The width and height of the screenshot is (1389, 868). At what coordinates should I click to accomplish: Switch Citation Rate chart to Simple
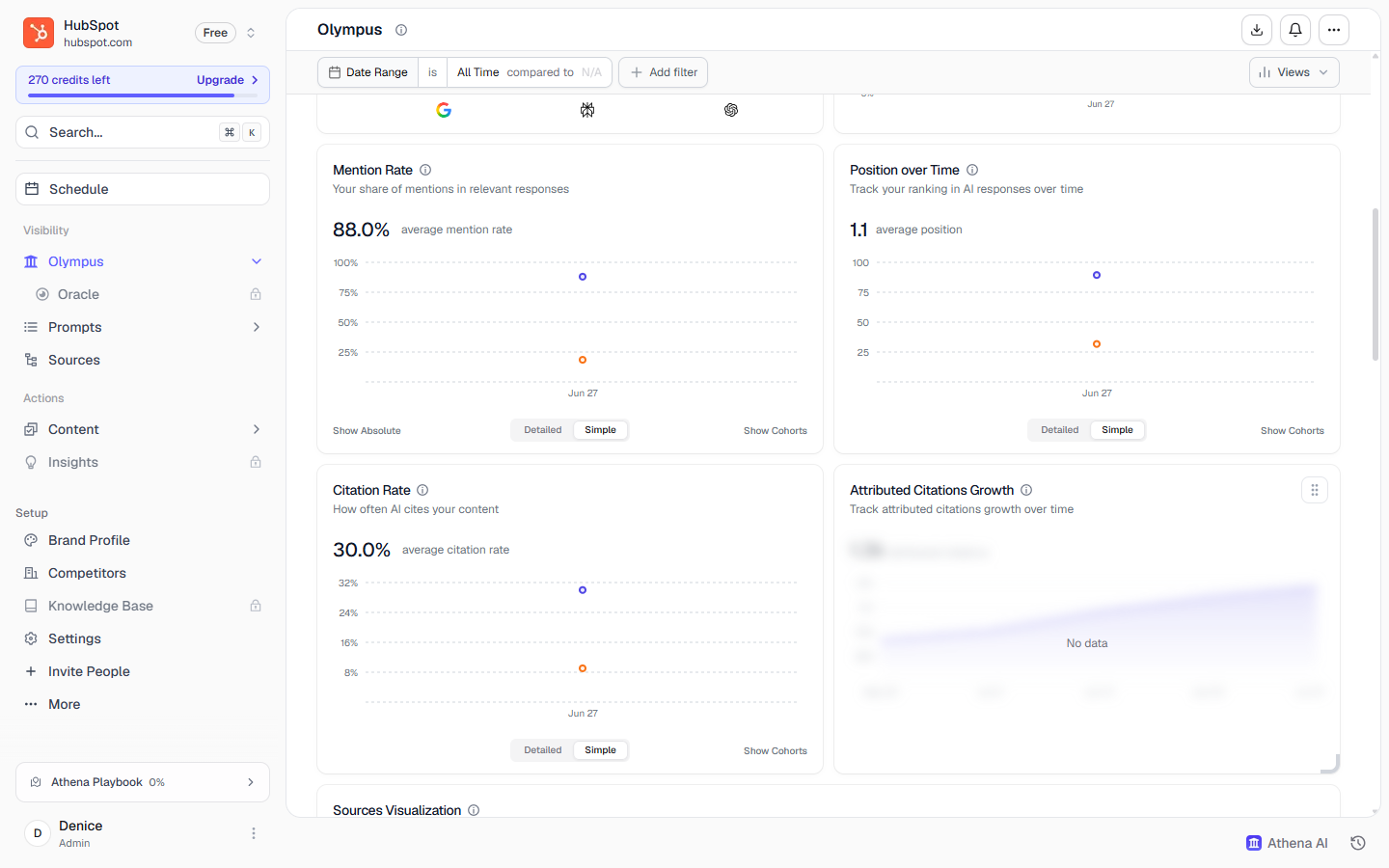click(x=600, y=750)
